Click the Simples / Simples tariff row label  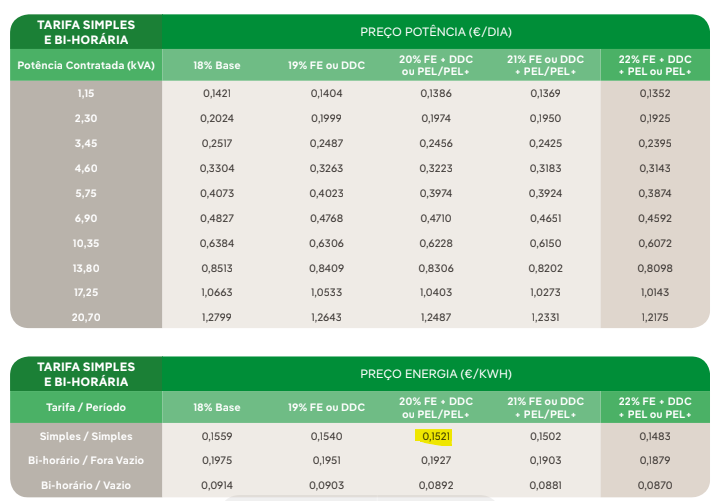pos(85,436)
